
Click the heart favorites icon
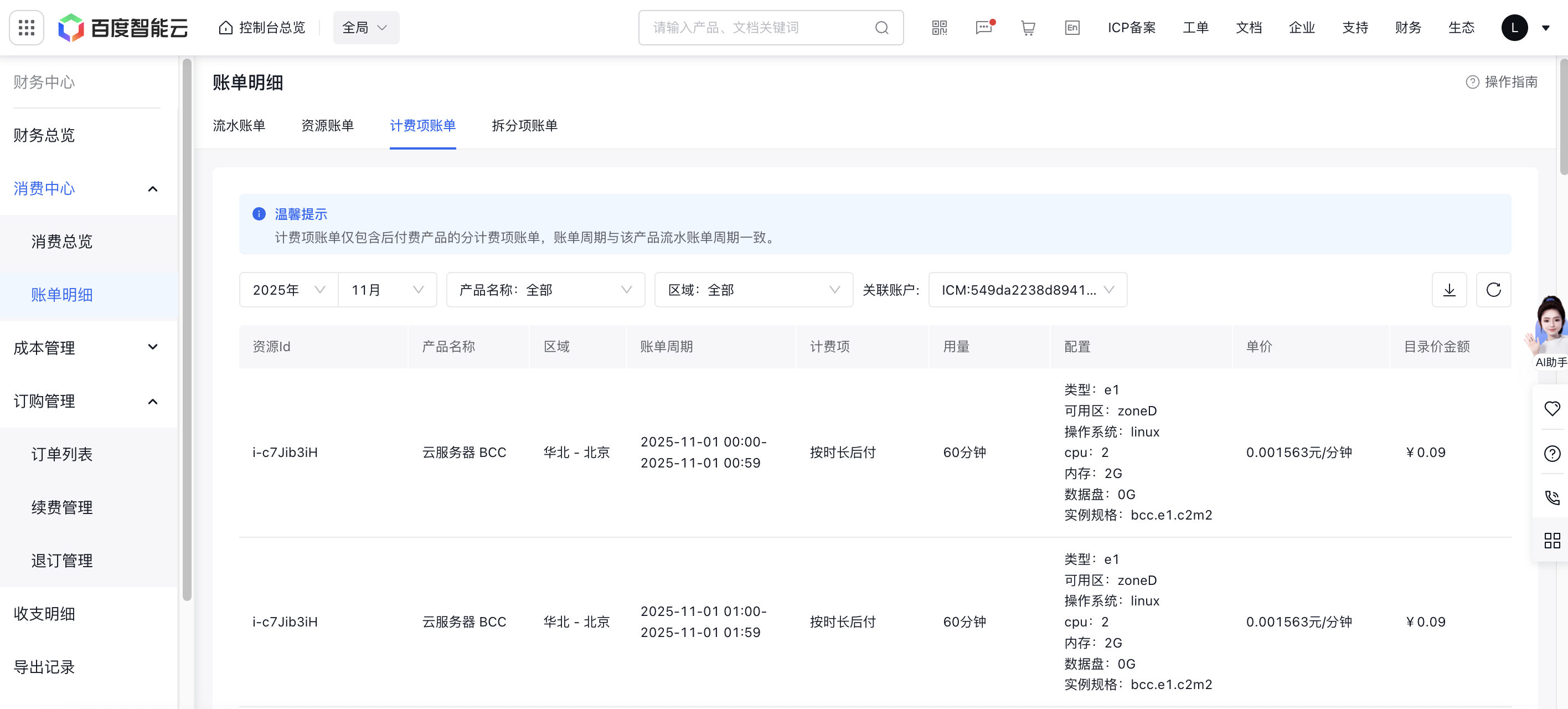click(1551, 408)
